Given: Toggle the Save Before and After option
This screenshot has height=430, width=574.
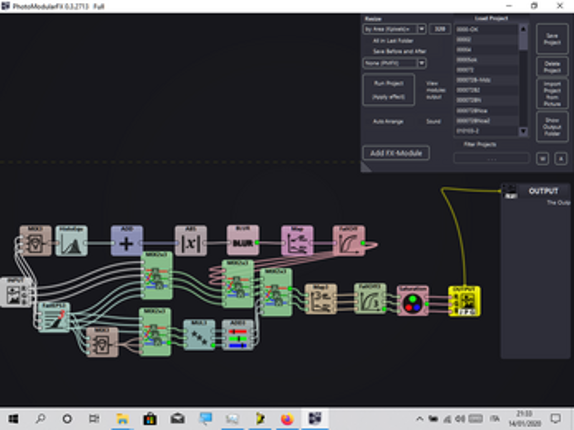Looking at the screenshot, I should [399, 51].
